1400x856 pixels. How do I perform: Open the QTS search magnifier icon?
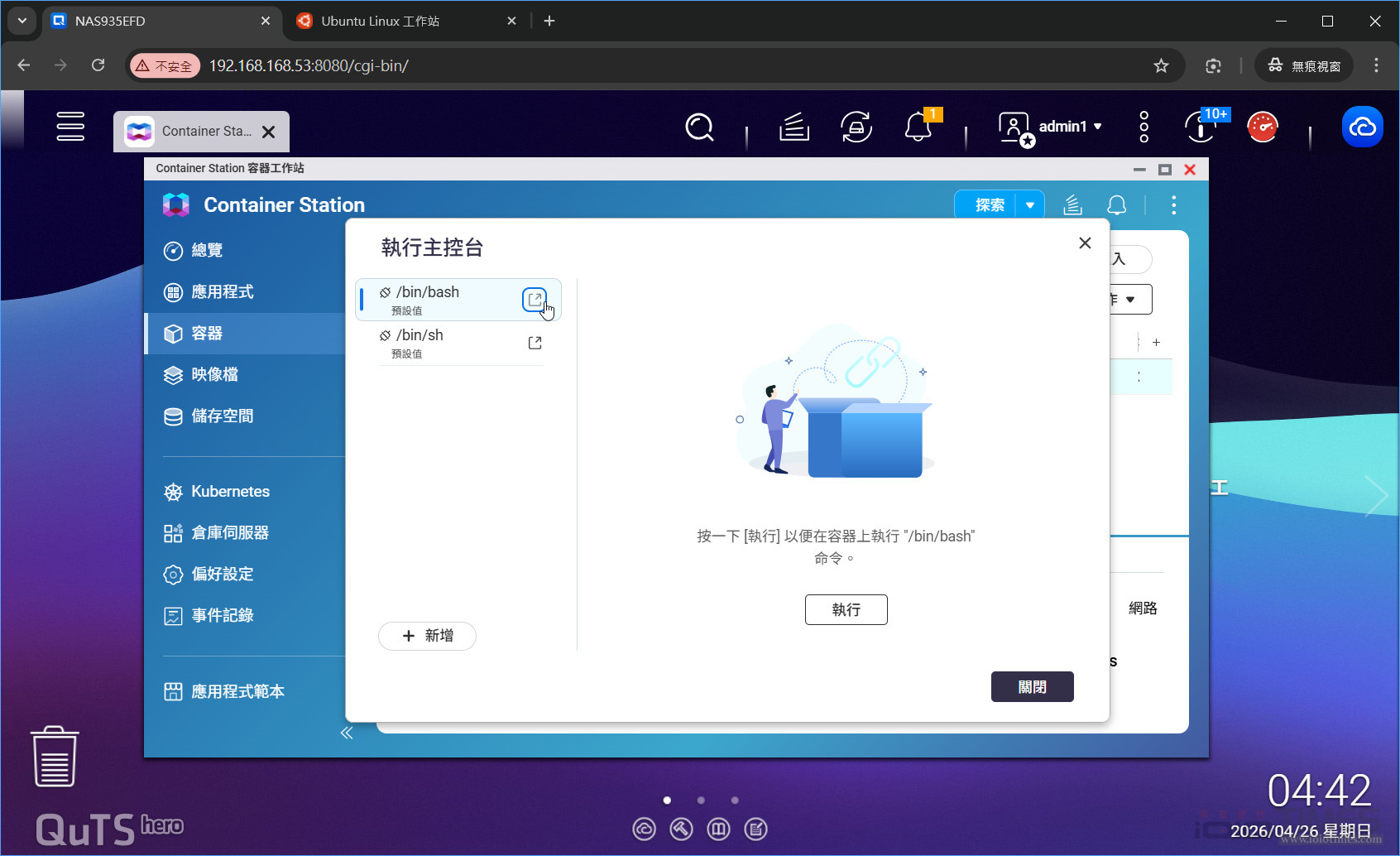699,127
